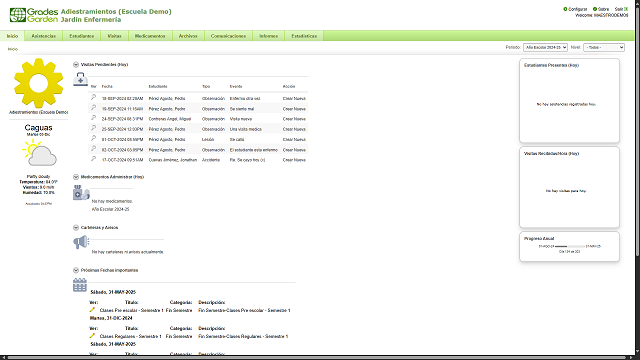Open the Período dropdown
Screen dimensions: 640x360
[x=545, y=47]
